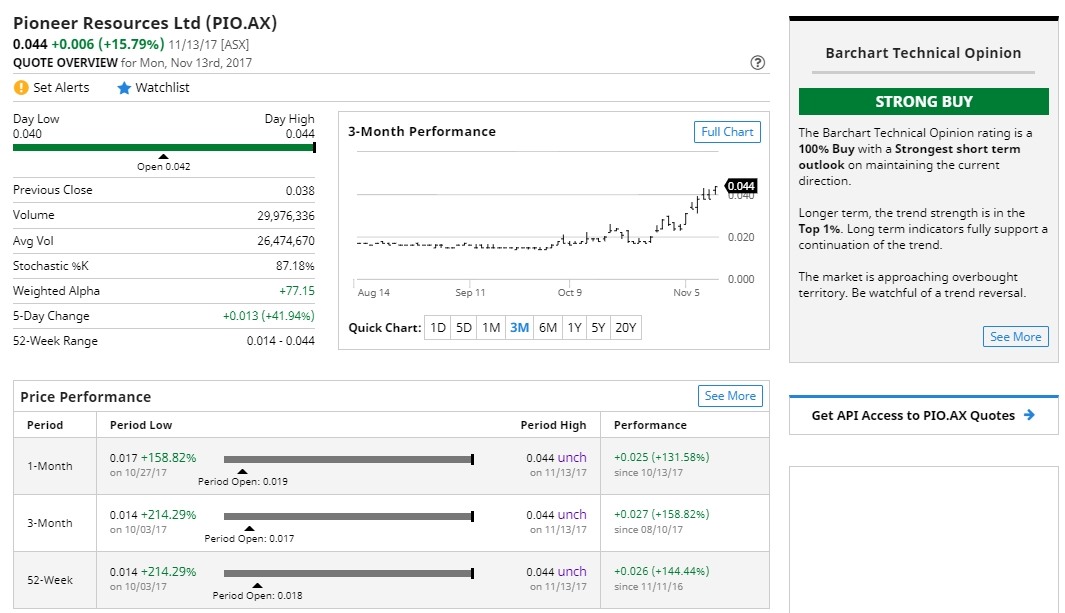The width and height of the screenshot is (1065, 613).
Task: Click the Watchlist star icon
Action: (122, 87)
